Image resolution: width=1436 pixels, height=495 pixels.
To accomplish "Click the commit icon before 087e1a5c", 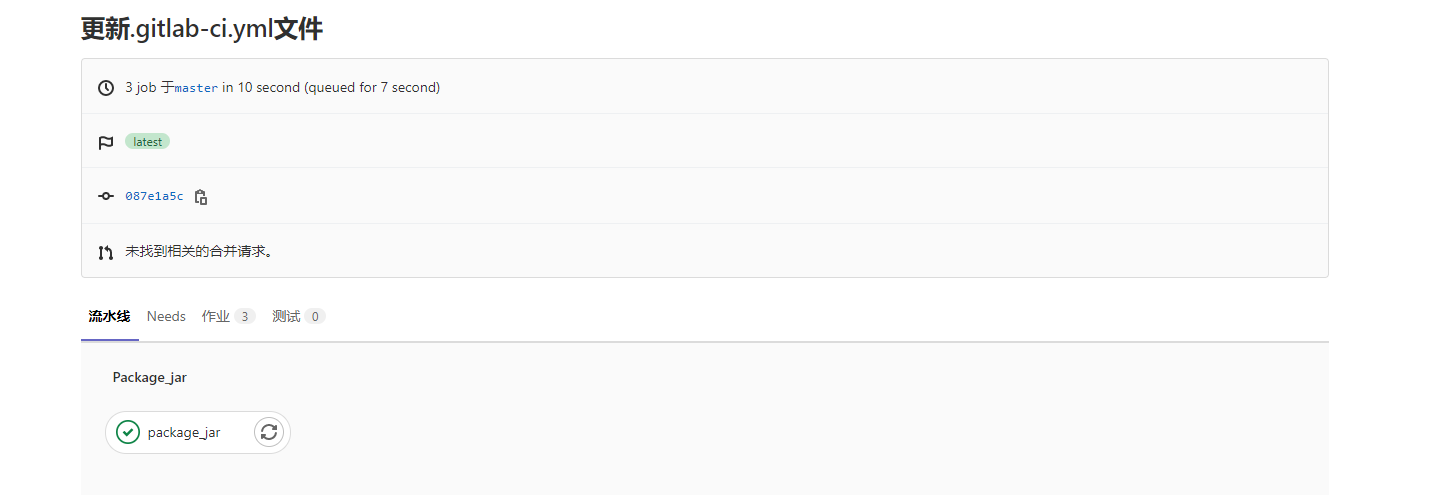I will tap(105, 196).
